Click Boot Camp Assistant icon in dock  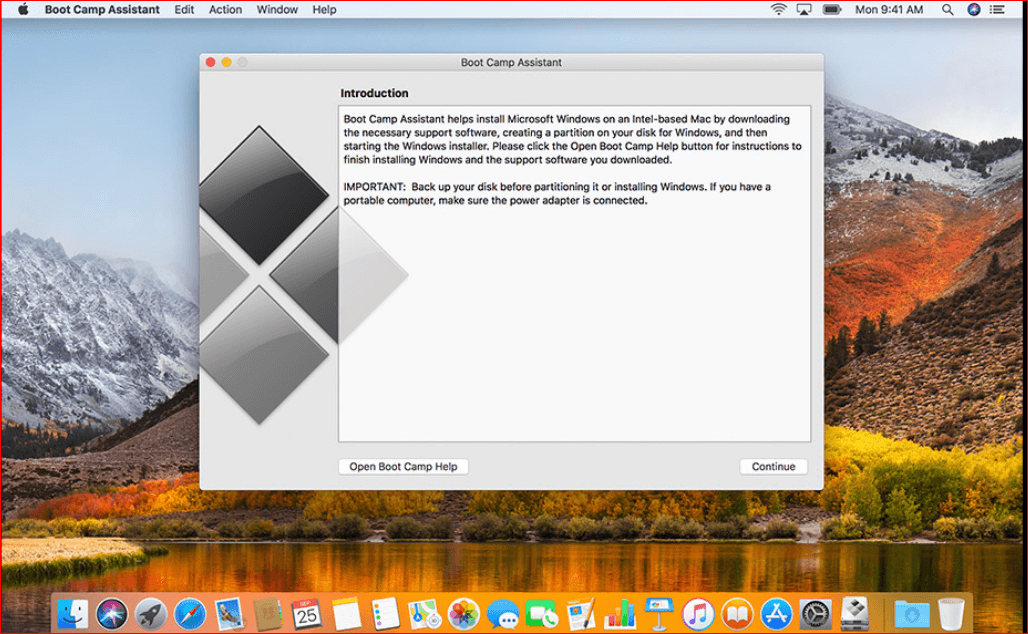(x=855, y=614)
